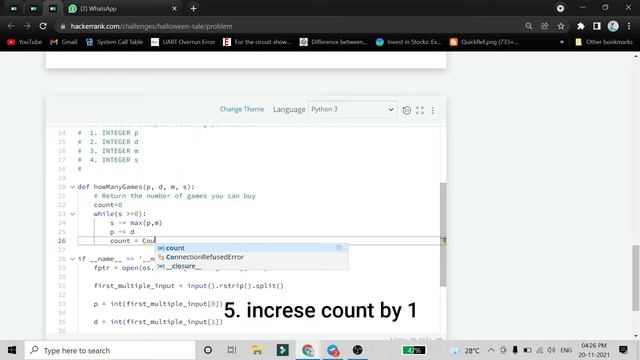Show hidden system tray icons chevron

(x=491, y=350)
